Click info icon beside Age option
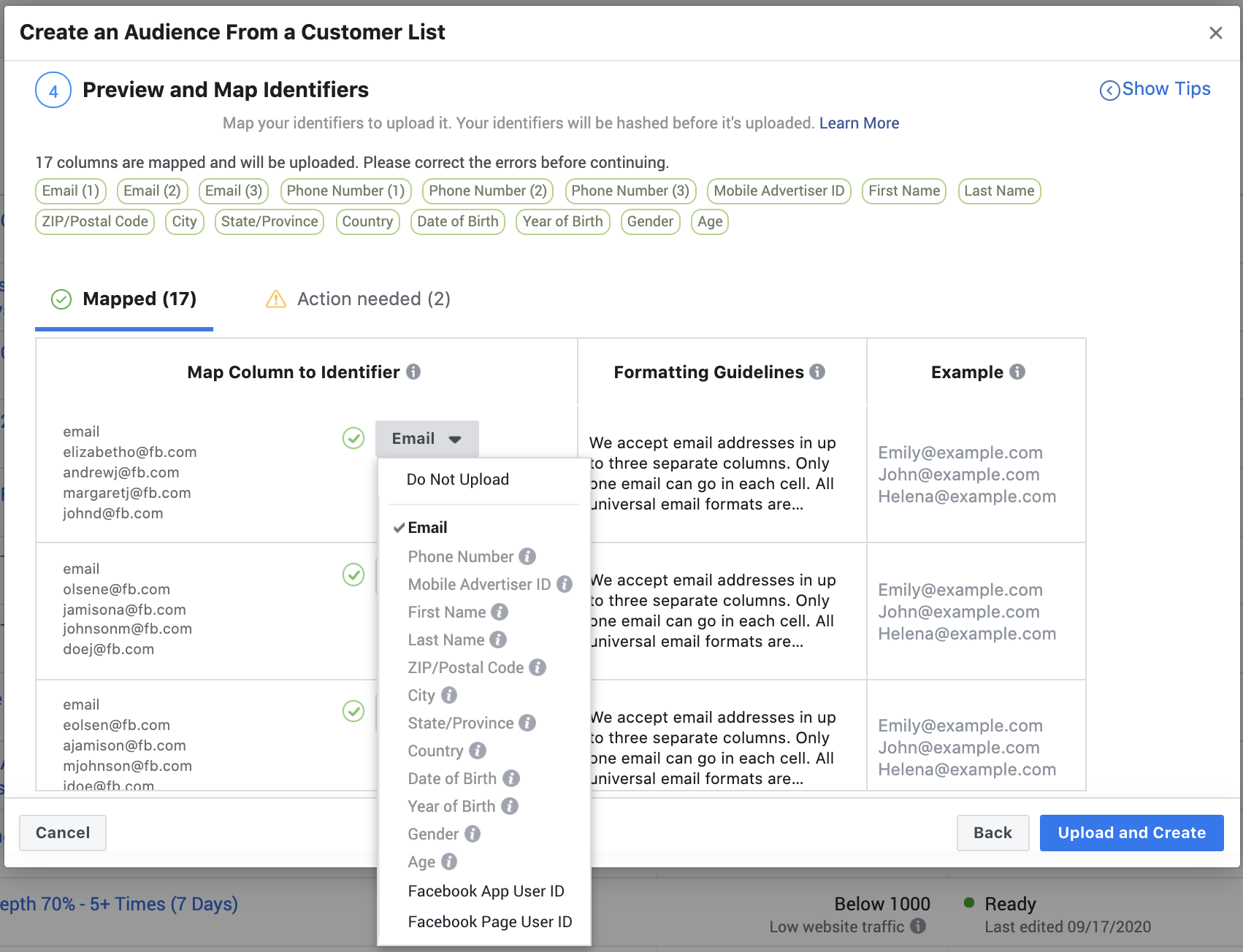1243x952 pixels. point(449,861)
